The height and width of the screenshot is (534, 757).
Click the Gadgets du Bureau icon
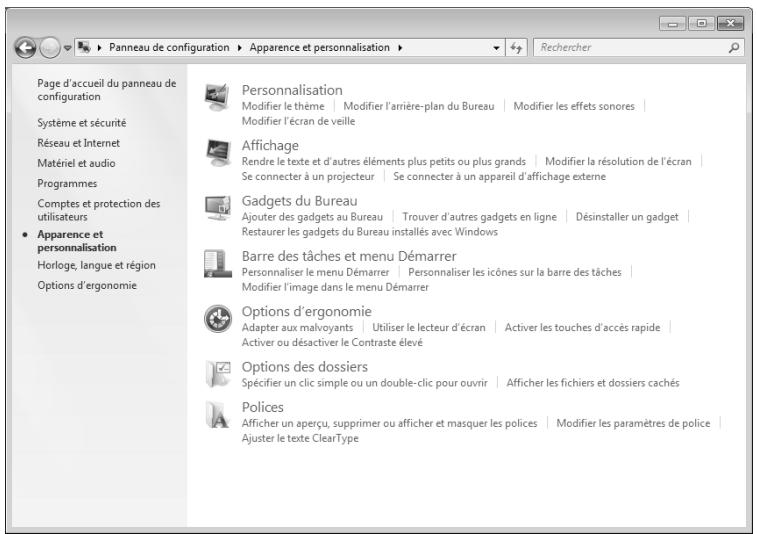point(217,208)
